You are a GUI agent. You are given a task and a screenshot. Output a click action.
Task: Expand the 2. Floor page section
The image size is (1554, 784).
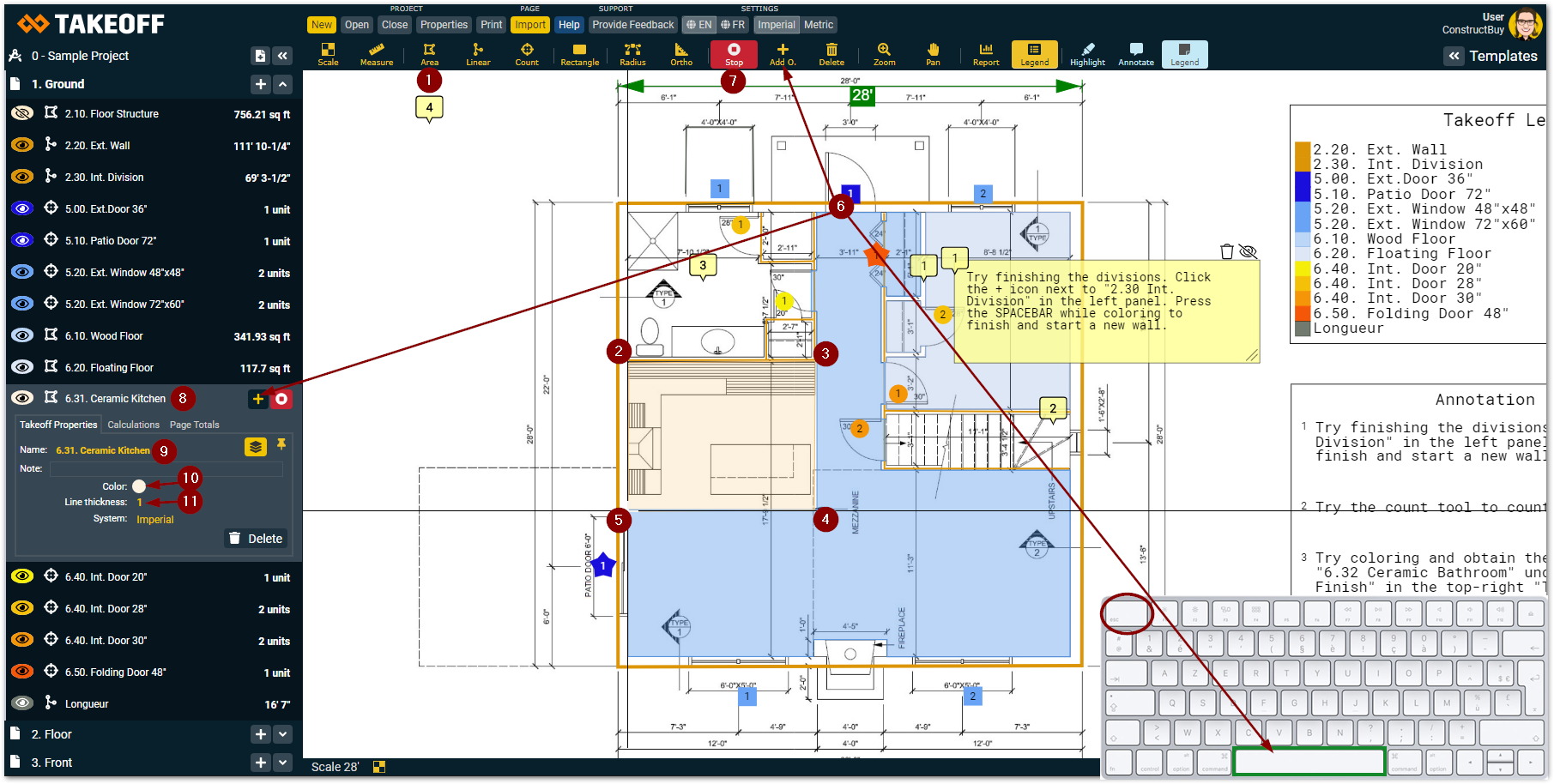point(283,734)
